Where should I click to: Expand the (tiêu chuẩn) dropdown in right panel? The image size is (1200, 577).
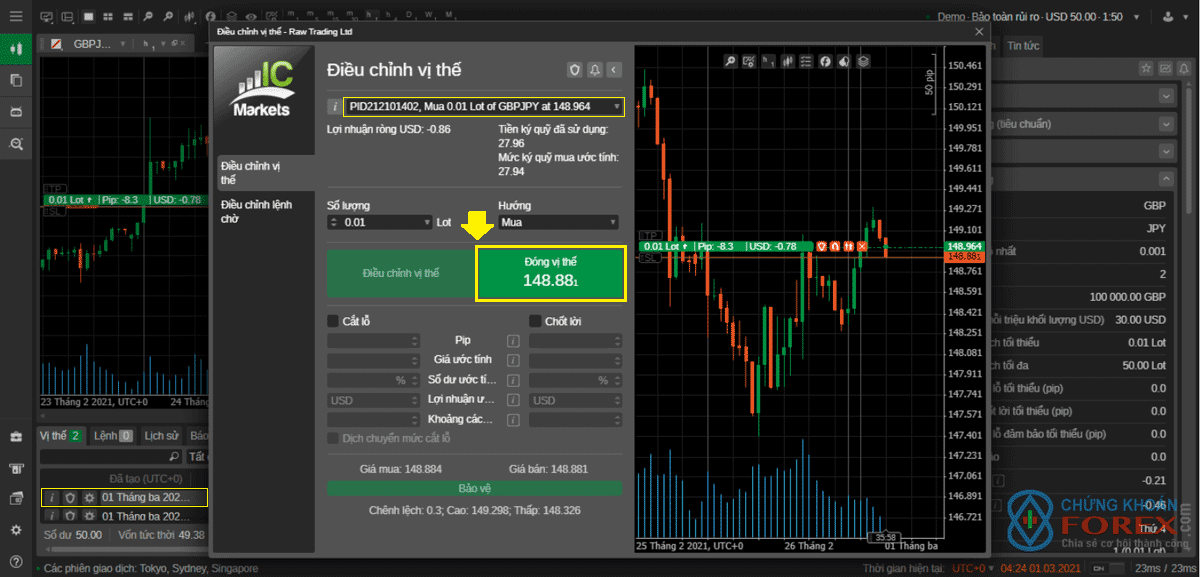[x=1166, y=124]
